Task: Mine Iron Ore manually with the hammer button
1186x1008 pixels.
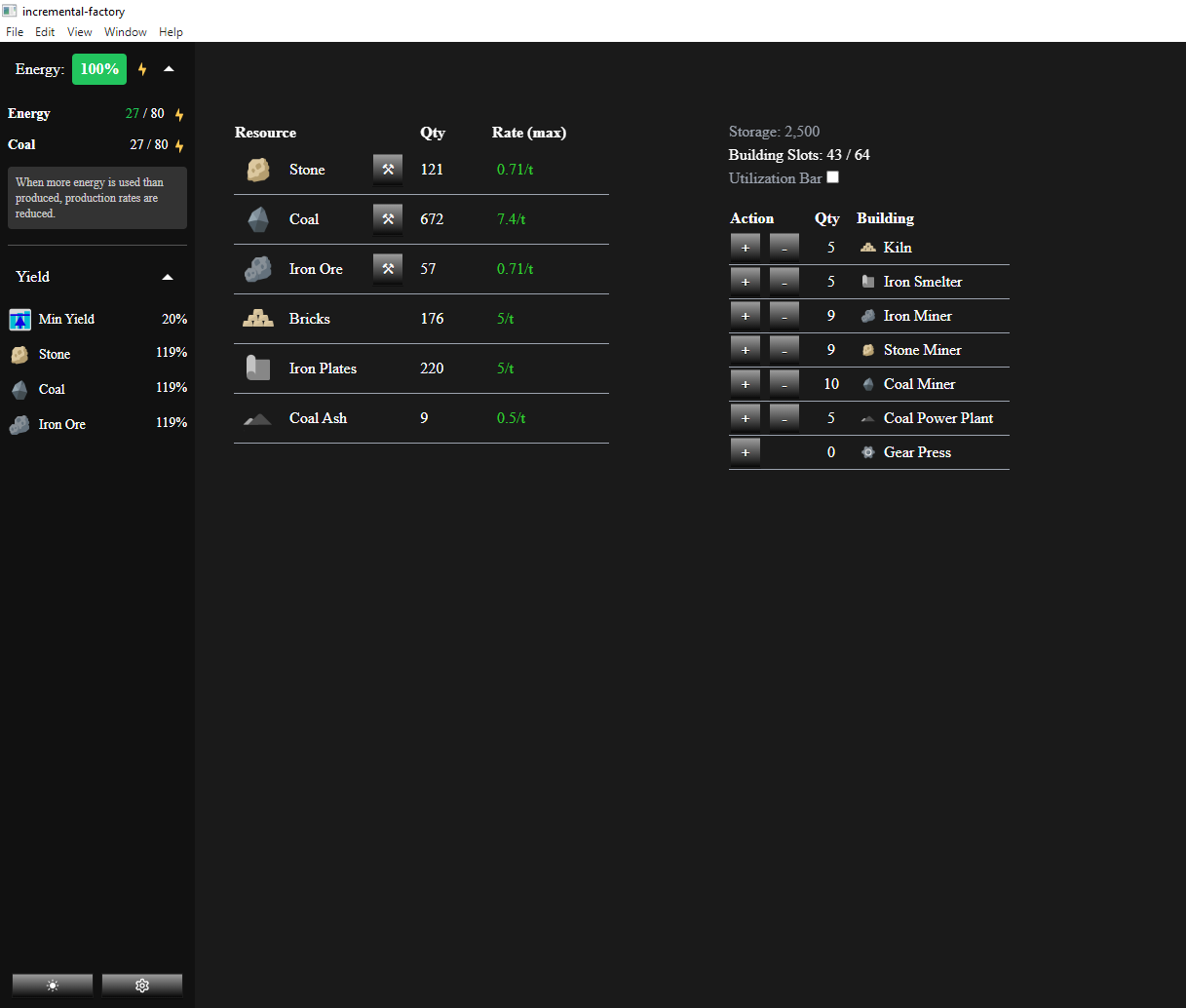Action: coord(388,269)
